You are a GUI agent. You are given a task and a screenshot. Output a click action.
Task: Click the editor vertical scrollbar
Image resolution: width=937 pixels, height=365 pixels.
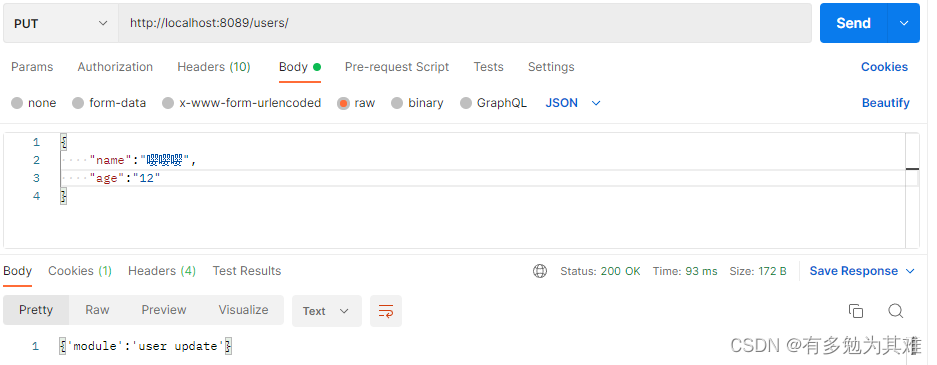tap(912, 190)
